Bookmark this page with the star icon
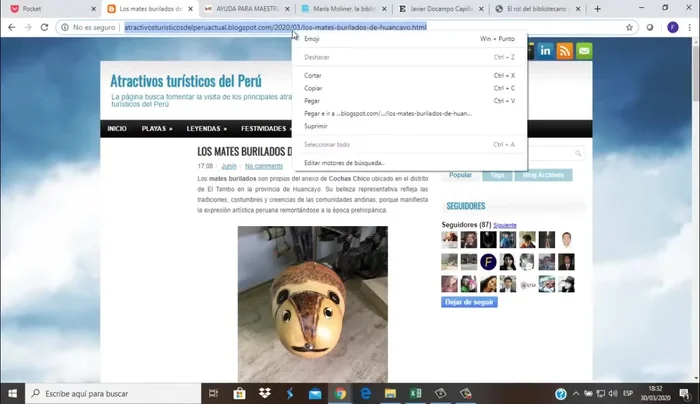This screenshot has height=404, width=700. (x=629, y=27)
